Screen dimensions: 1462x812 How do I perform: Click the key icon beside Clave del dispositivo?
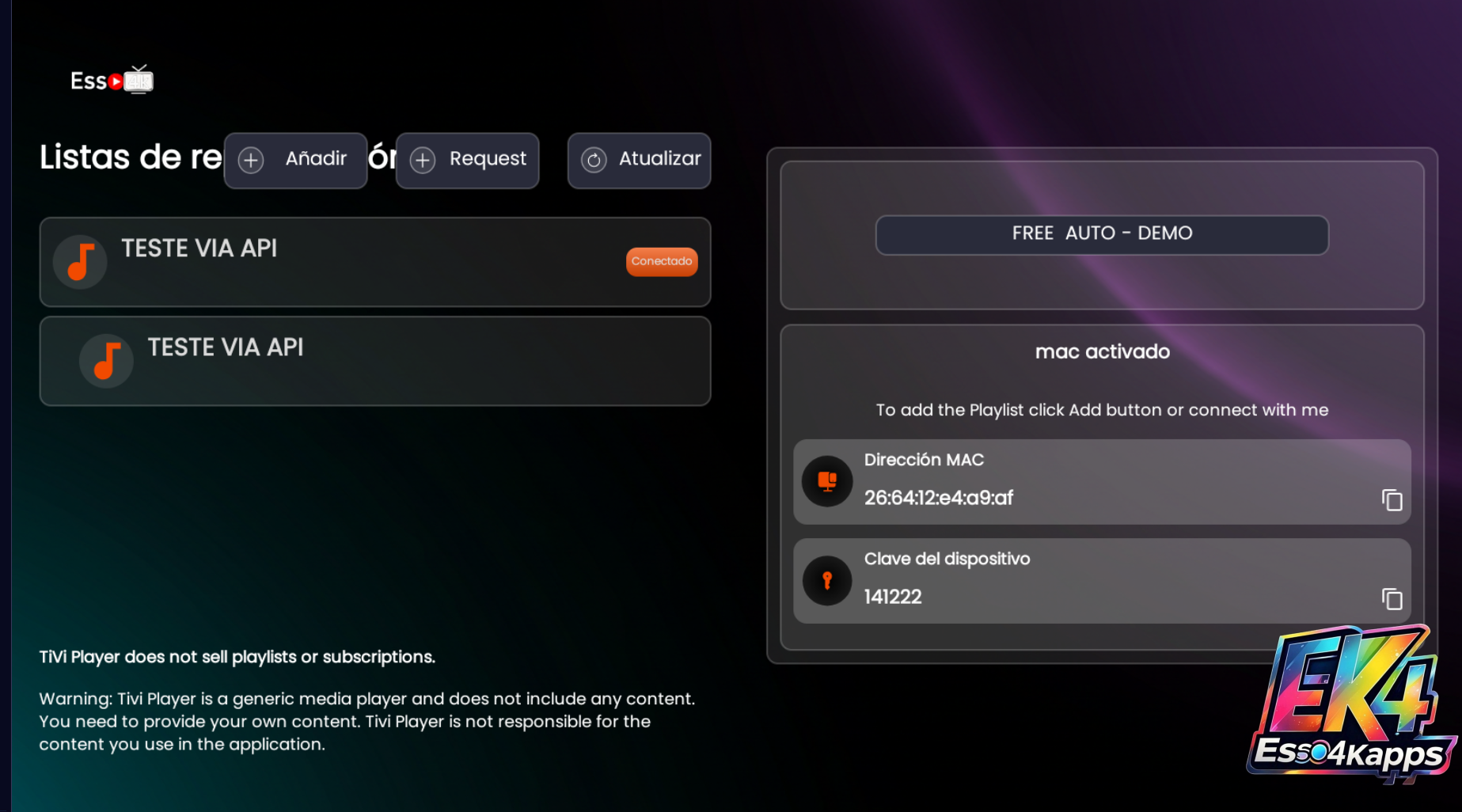point(827,581)
